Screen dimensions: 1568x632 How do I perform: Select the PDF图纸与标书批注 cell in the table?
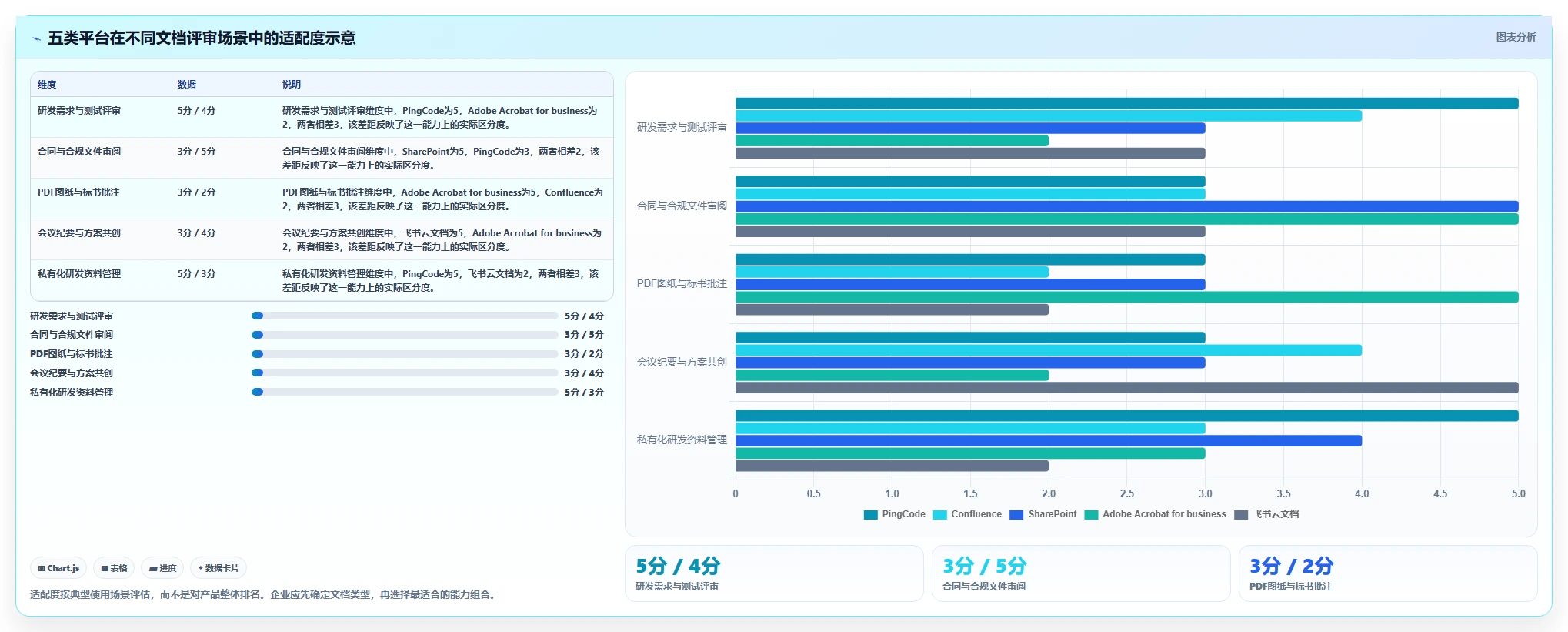[x=78, y=192]
